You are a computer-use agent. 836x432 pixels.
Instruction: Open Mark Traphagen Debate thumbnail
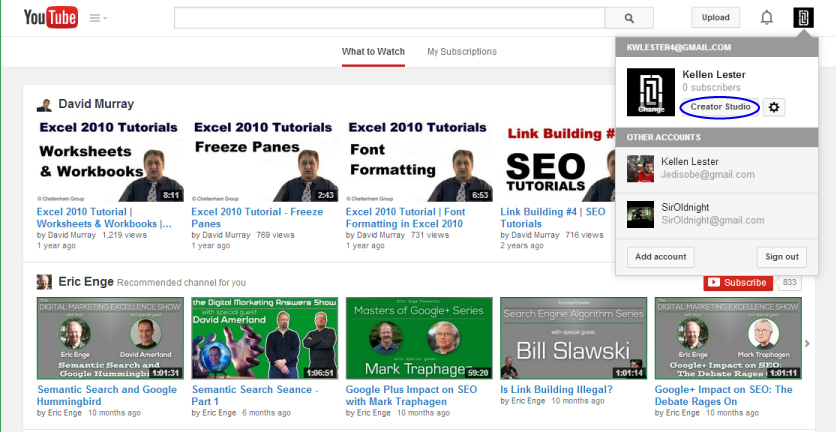coord(728,338)
